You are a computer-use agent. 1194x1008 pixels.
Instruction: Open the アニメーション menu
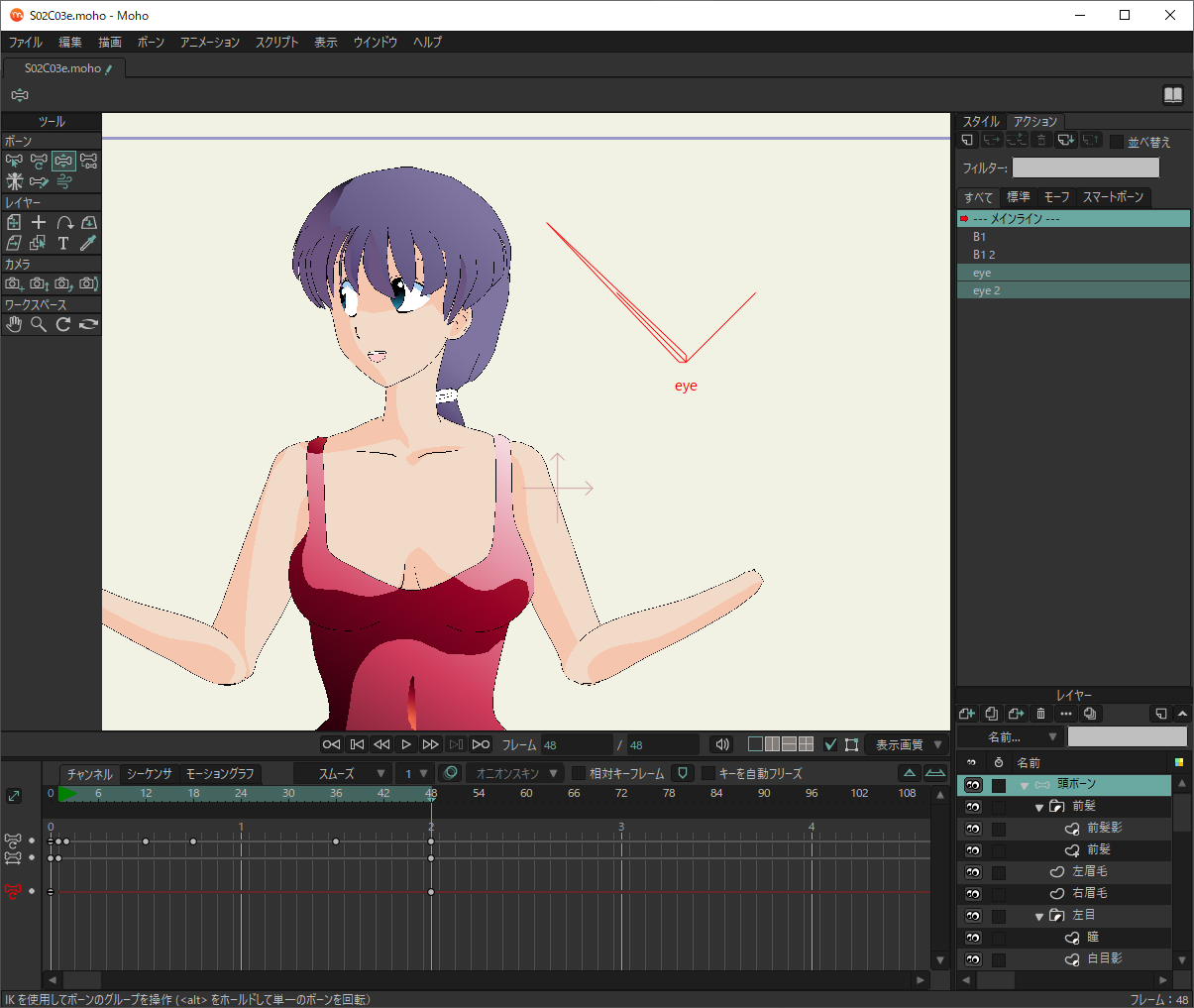[210, 43]
